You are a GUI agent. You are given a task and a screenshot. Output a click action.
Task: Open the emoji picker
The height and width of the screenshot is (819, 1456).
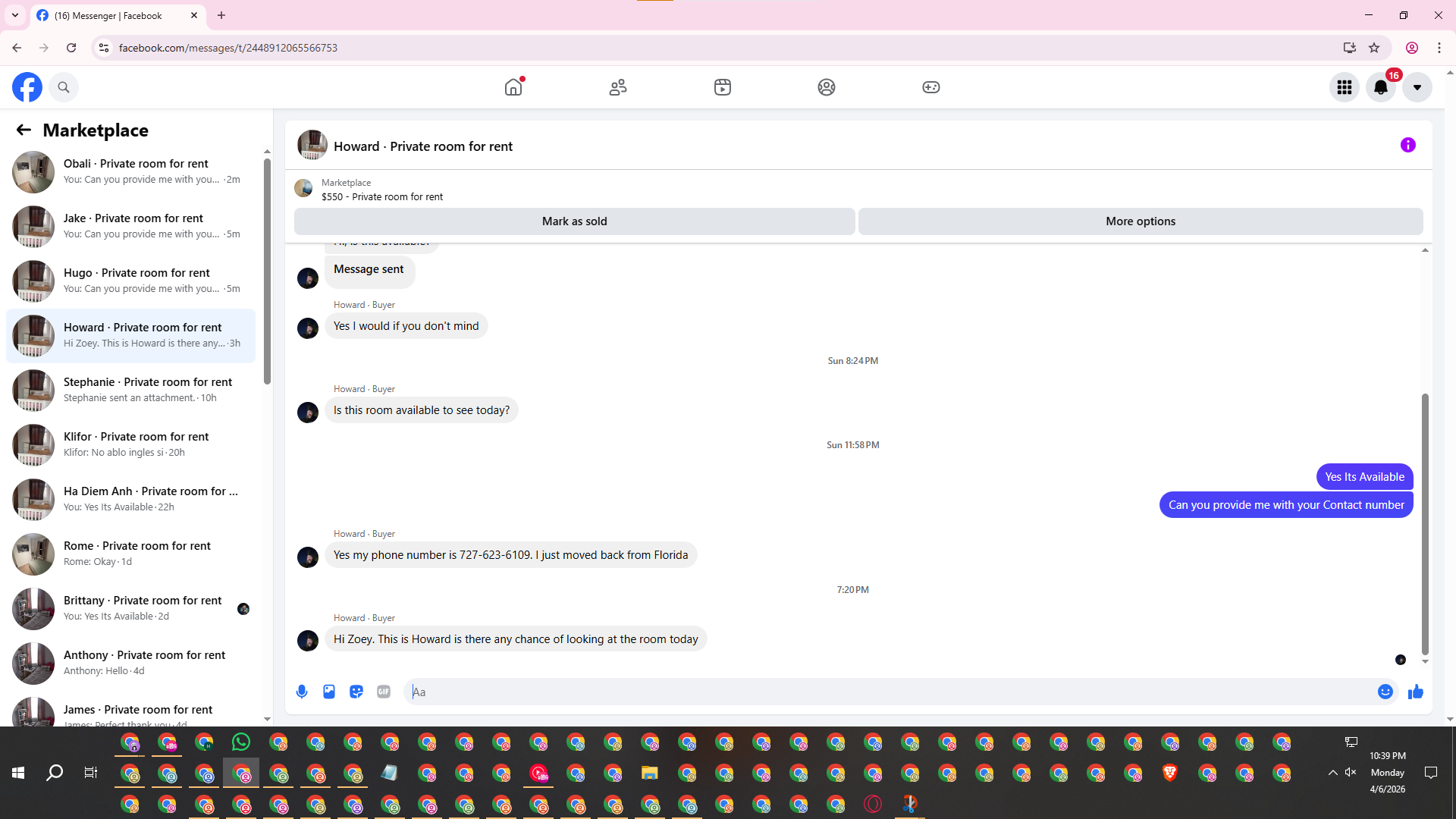(1385, 692)
